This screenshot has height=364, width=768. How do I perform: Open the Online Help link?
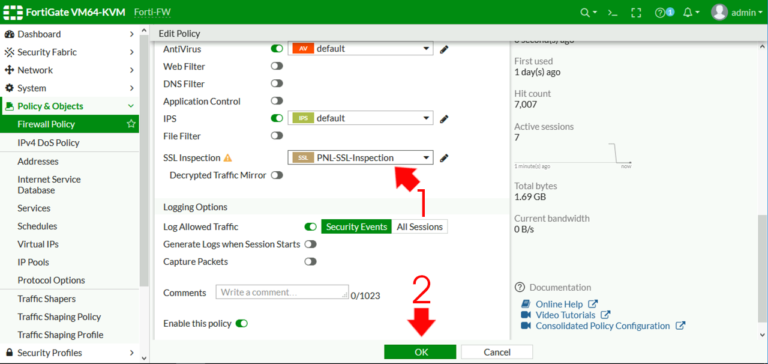(x=559, y=304)
